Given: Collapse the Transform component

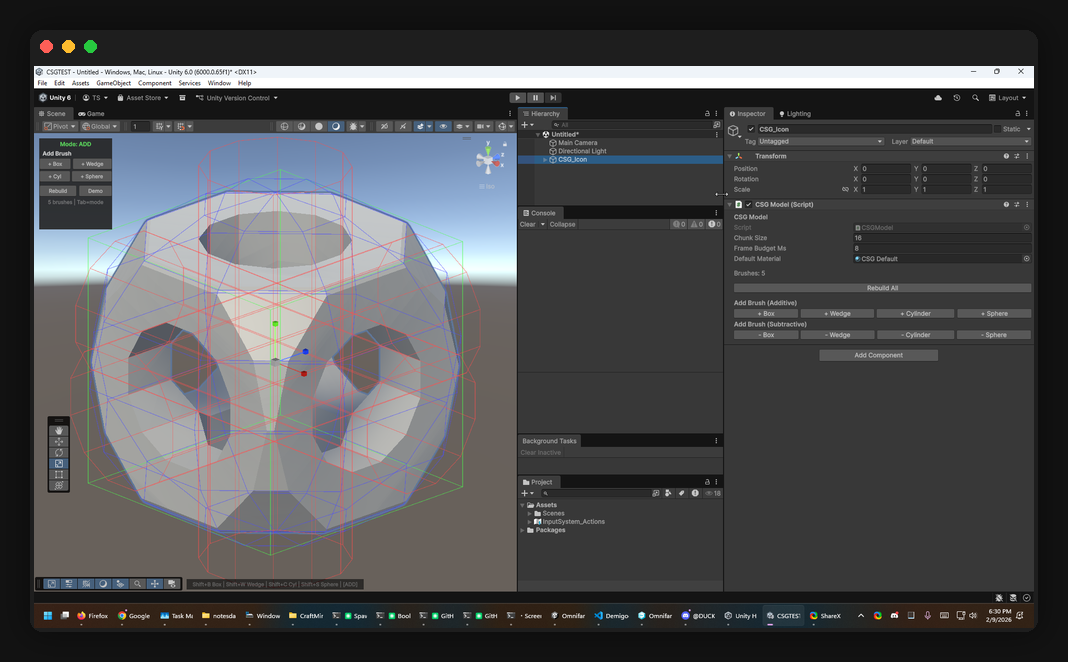Looking at the screenshot, I should tap(729, 156).
